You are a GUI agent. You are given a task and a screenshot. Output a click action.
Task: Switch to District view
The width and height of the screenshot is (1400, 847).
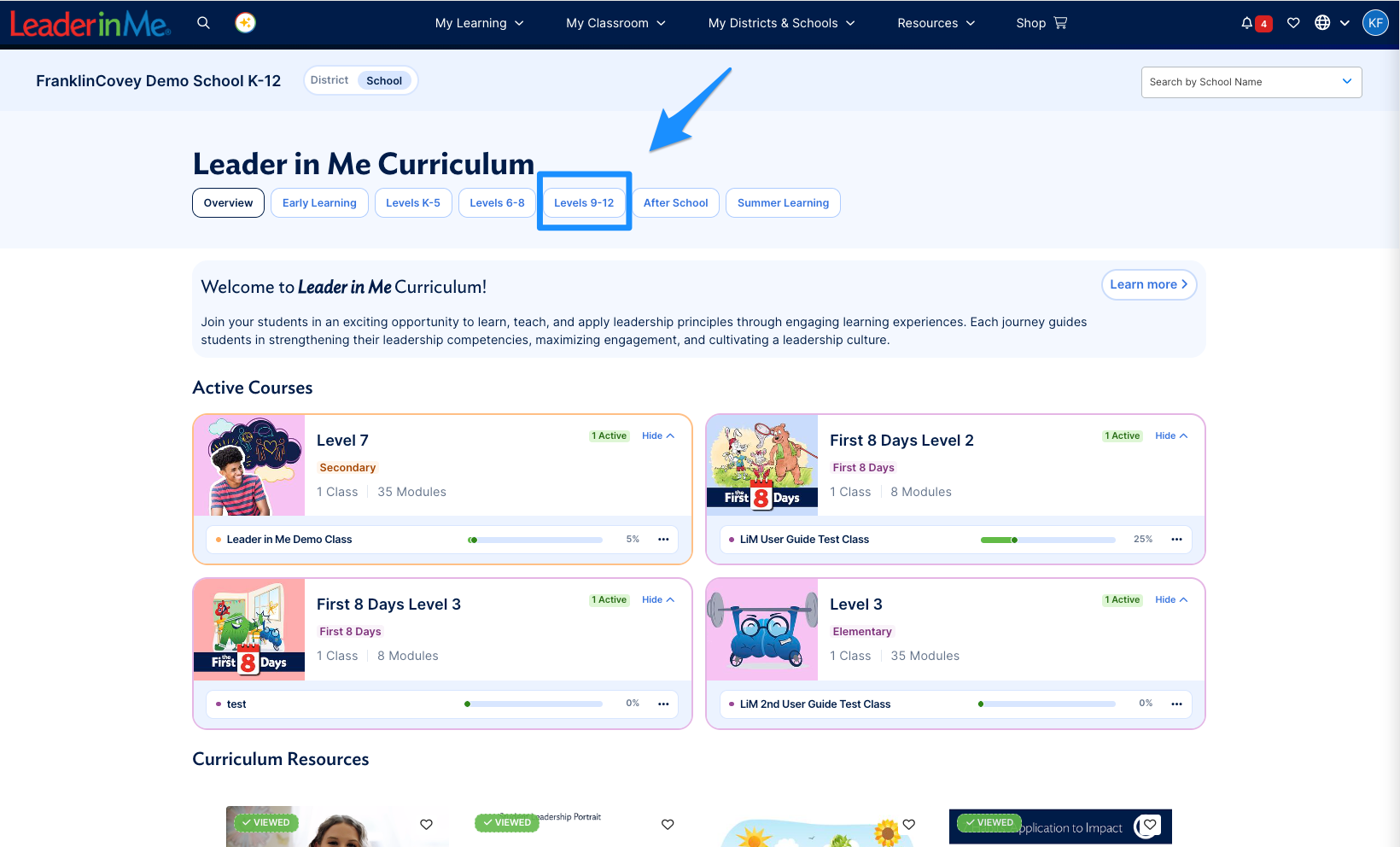coord(330,80)
